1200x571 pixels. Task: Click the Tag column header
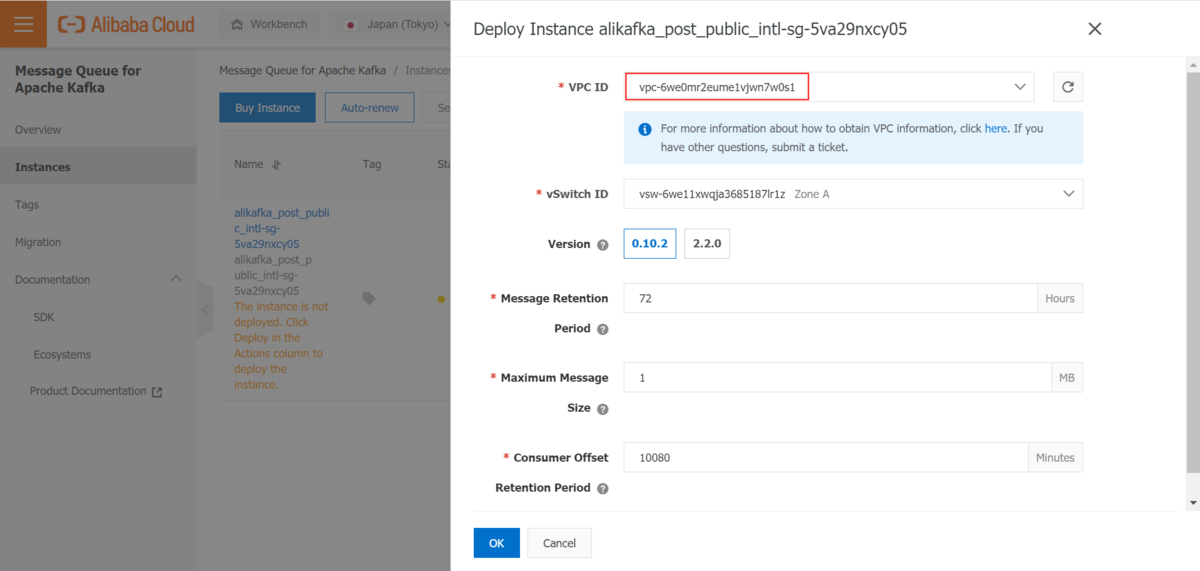coord(372,164)
